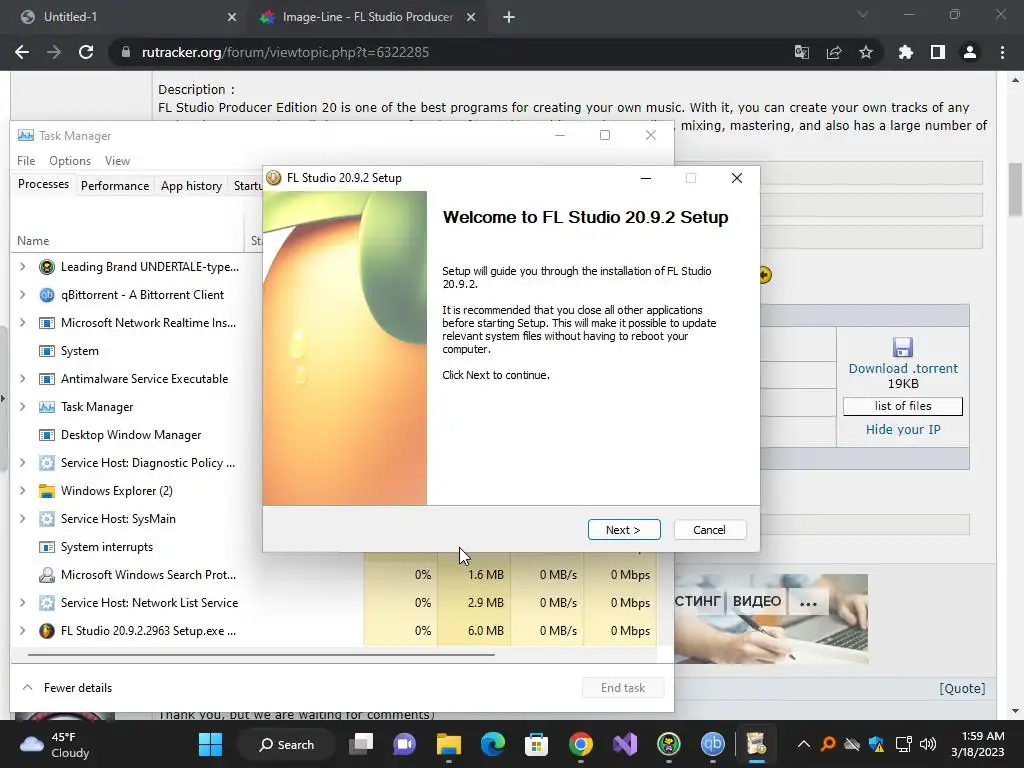Viewport: 1024px width, 768px height.
Task: Click the browser page vertical scrollbar thumb
Action: [x=1015, y=189]
